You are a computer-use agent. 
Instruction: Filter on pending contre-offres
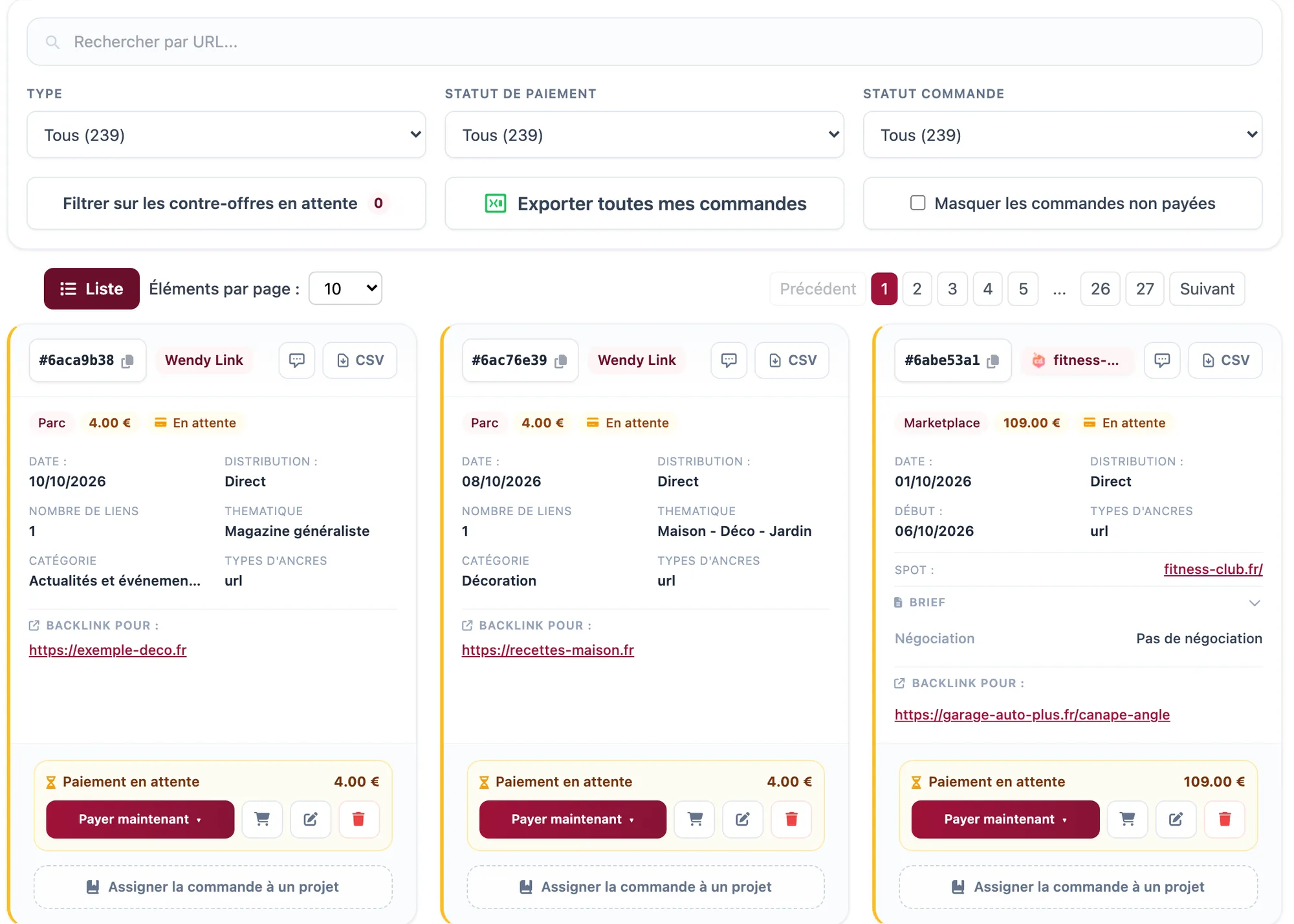coord(226,203)
